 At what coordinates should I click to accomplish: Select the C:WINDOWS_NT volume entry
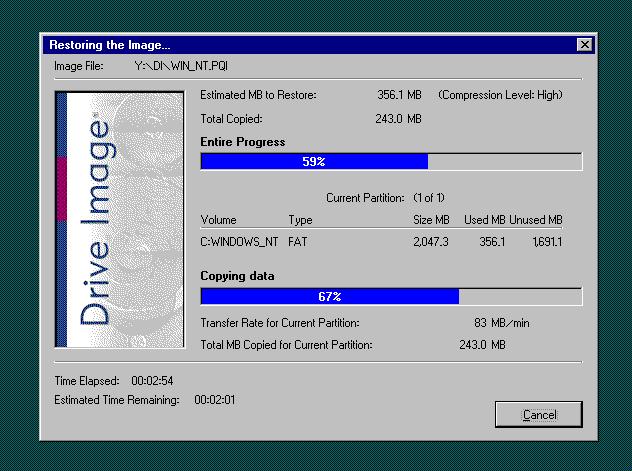click(239, 242)
